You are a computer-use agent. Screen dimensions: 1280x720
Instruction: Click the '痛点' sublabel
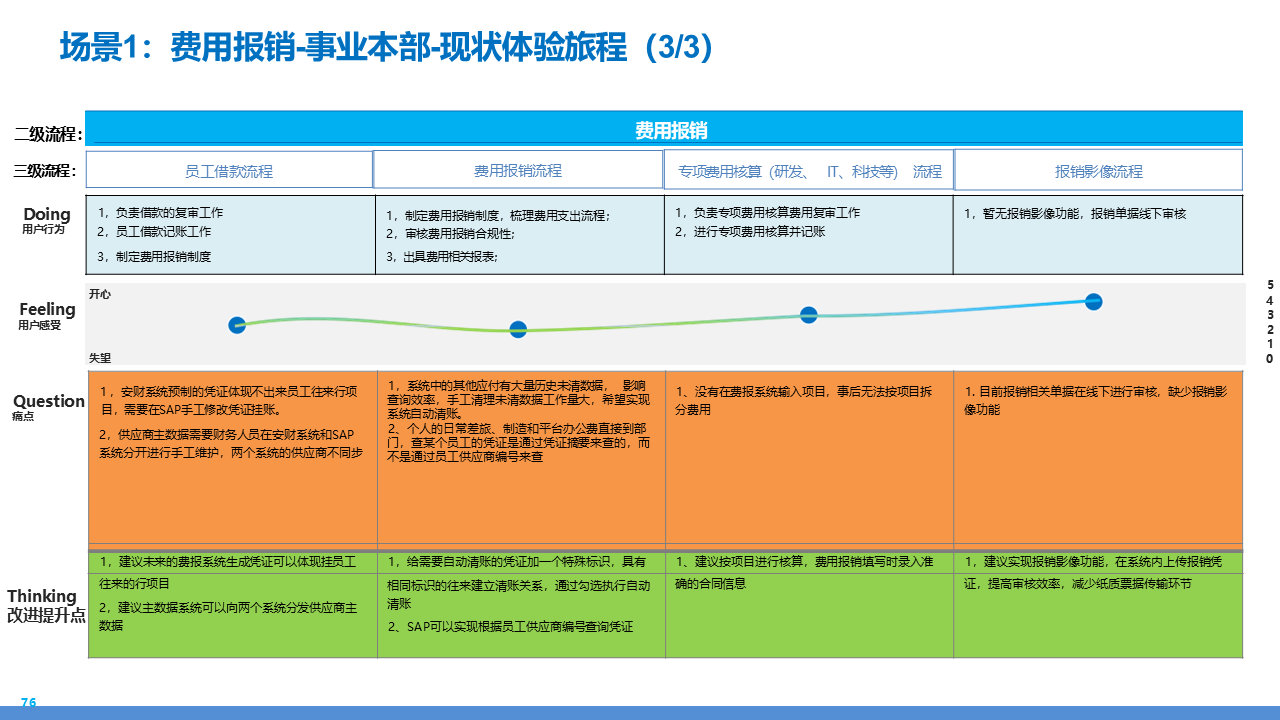click(x=23, y=416)
